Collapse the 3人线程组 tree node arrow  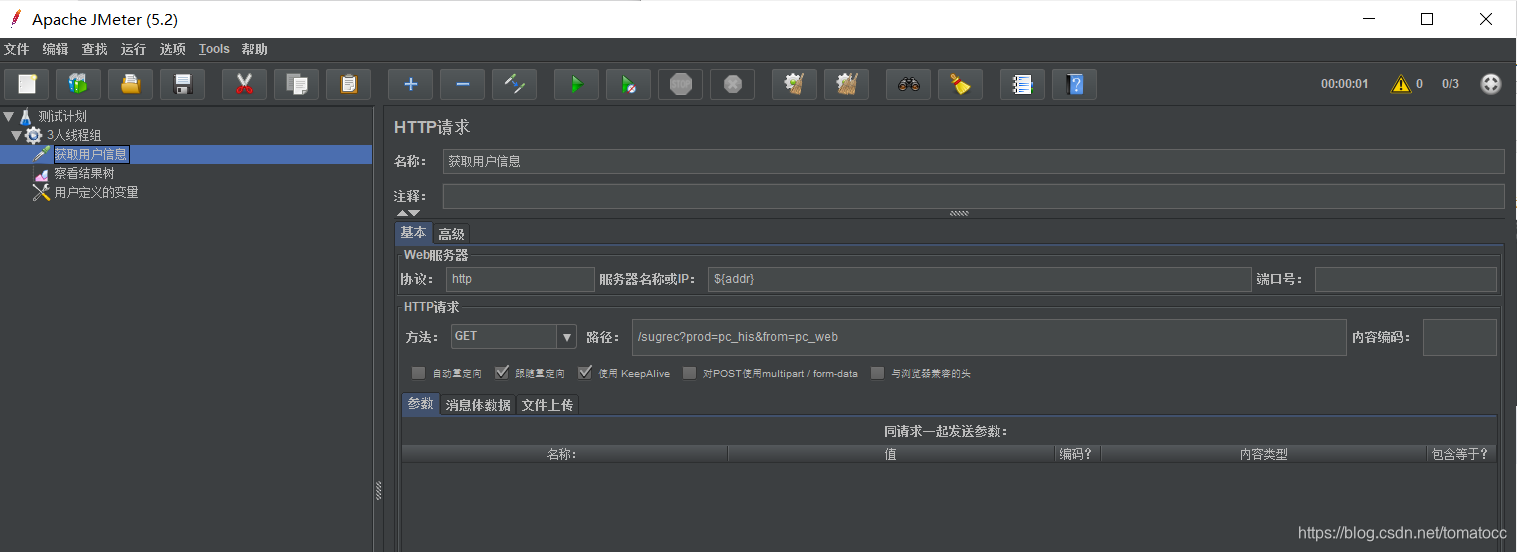17,135
